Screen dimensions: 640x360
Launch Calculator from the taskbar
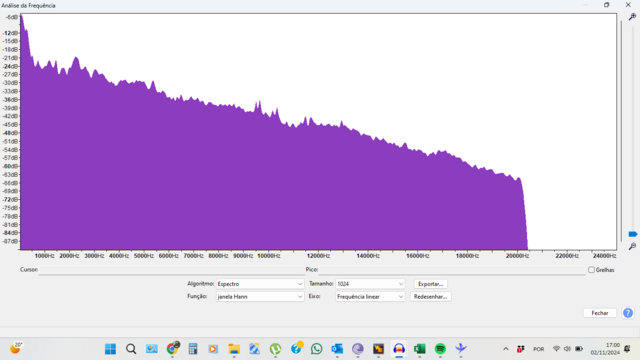click(x=193, y=349)
